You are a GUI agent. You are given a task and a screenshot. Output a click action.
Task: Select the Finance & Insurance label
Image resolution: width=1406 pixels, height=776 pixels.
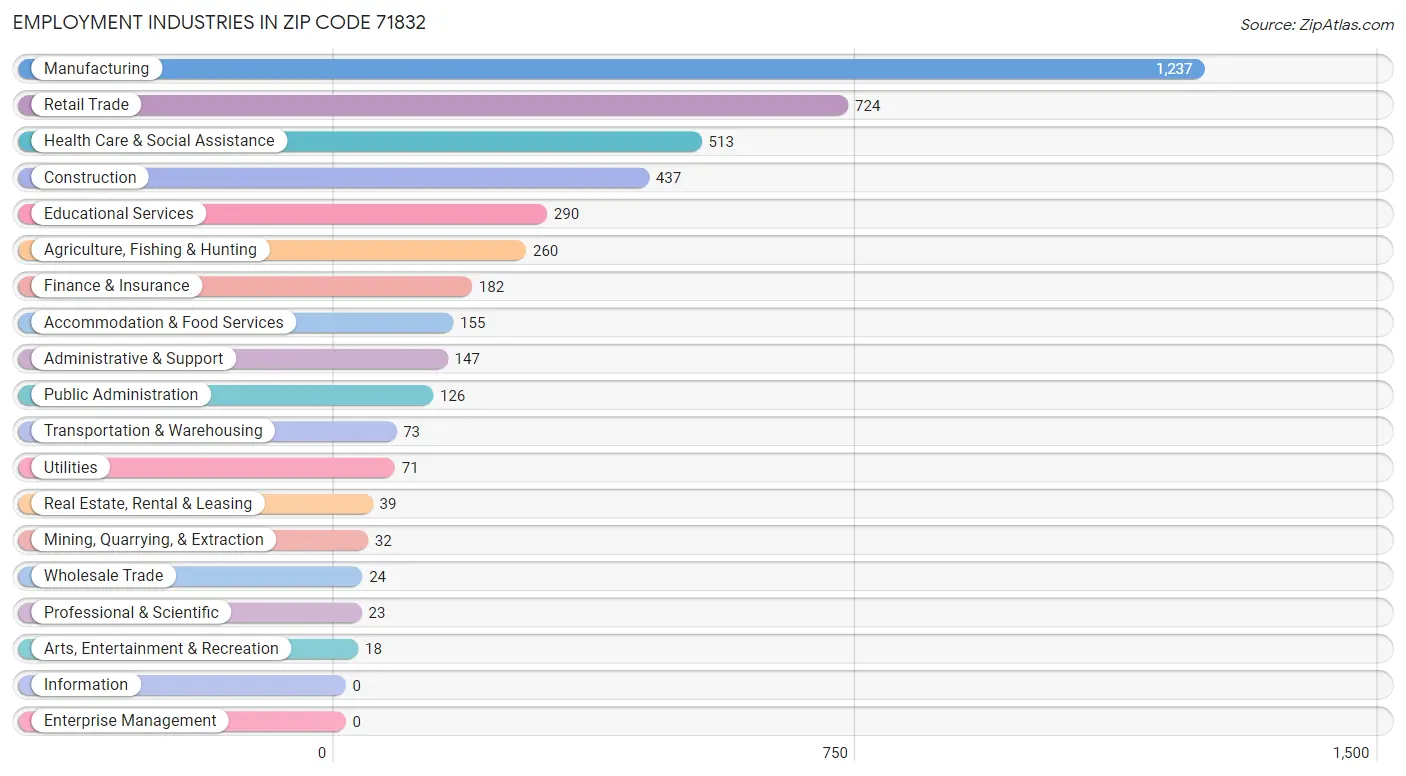(116, 286)
